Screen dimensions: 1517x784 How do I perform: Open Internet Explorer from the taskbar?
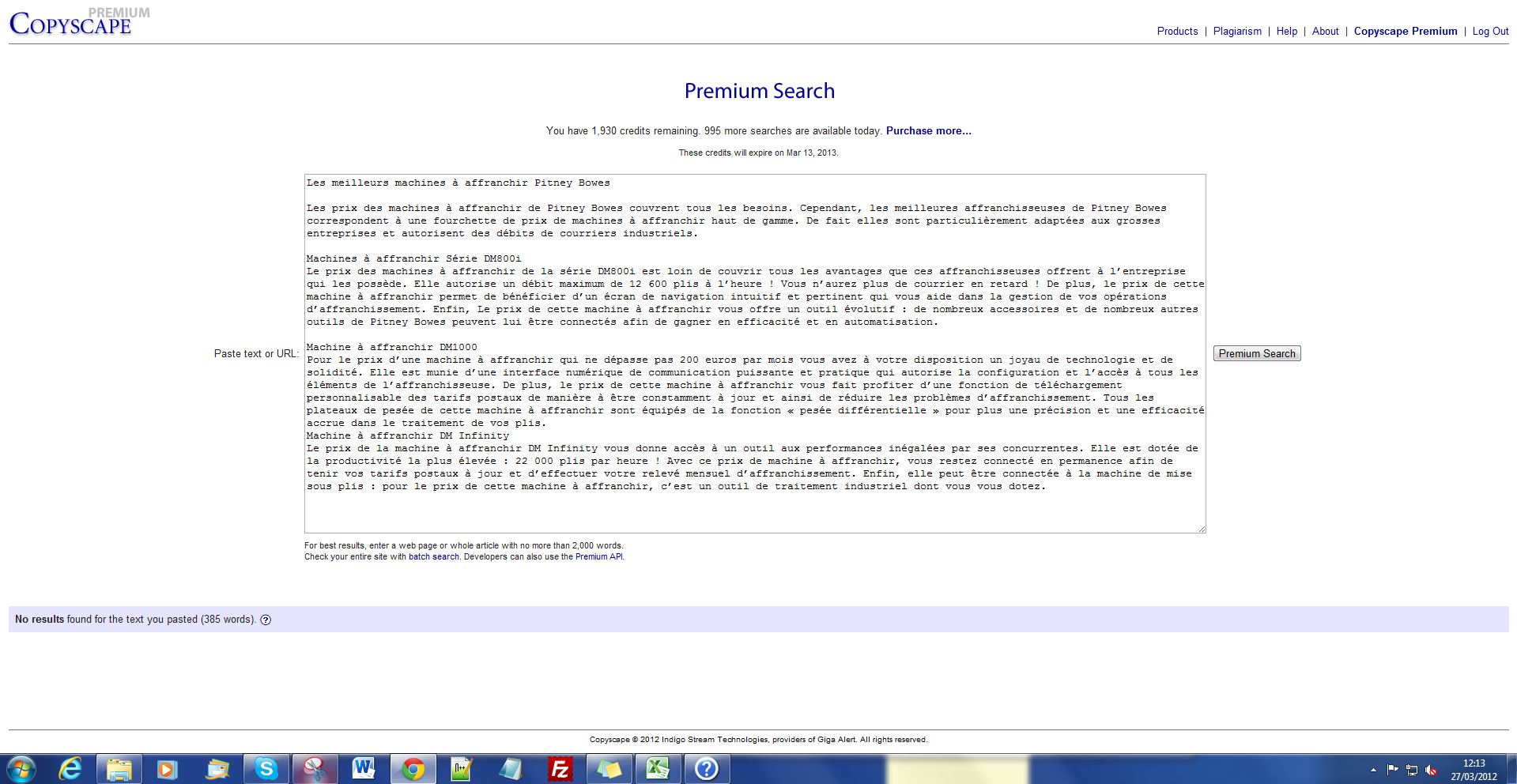coord(71,768)
